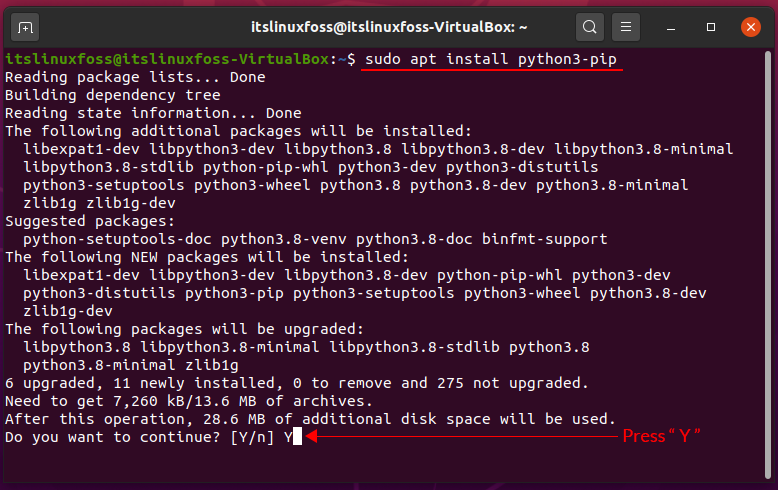
Task: Click the line following packages will be upgraded
Action: [185, 329]
